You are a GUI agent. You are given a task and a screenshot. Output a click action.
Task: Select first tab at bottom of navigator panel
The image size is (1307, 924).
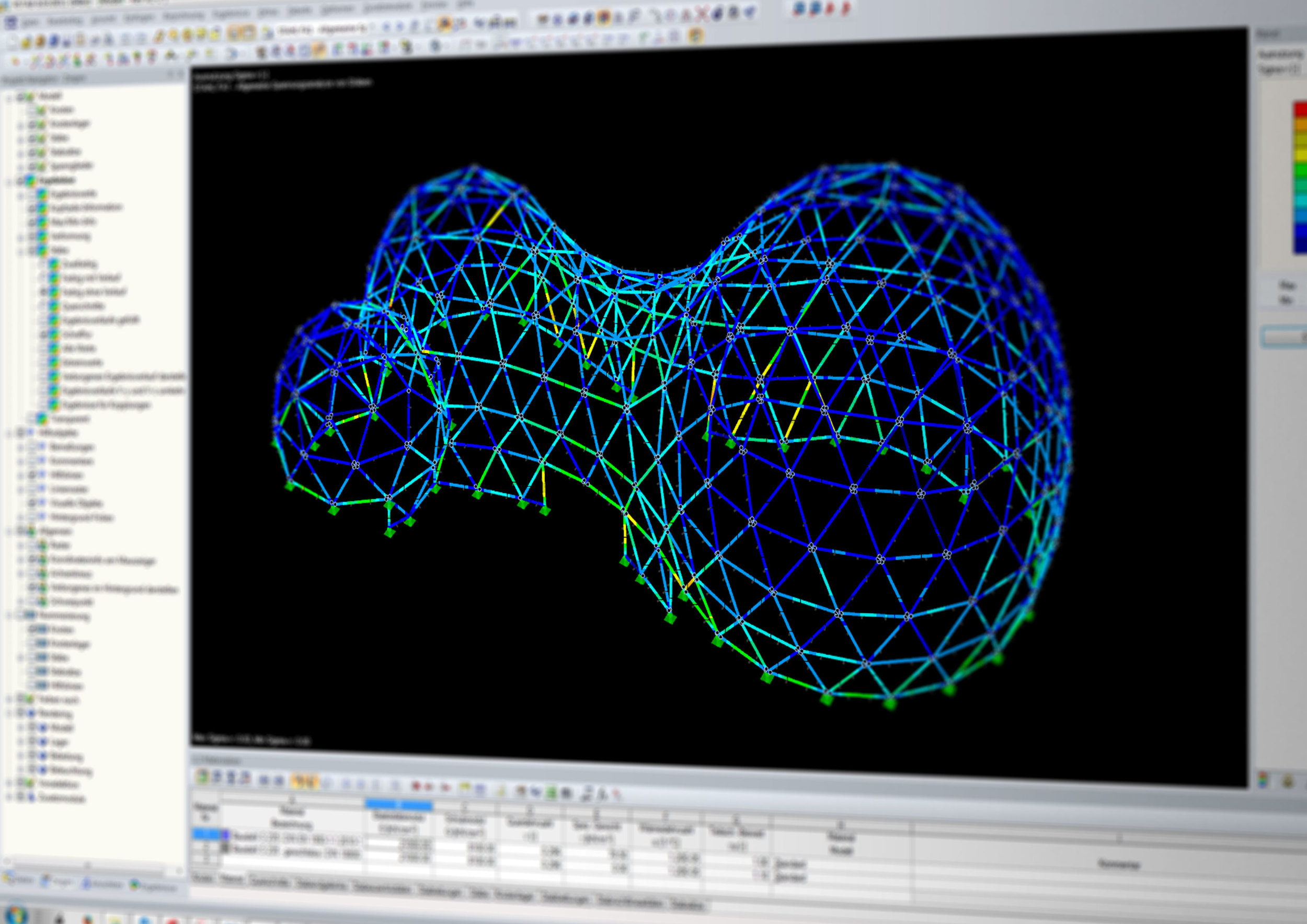click(19, 880)
